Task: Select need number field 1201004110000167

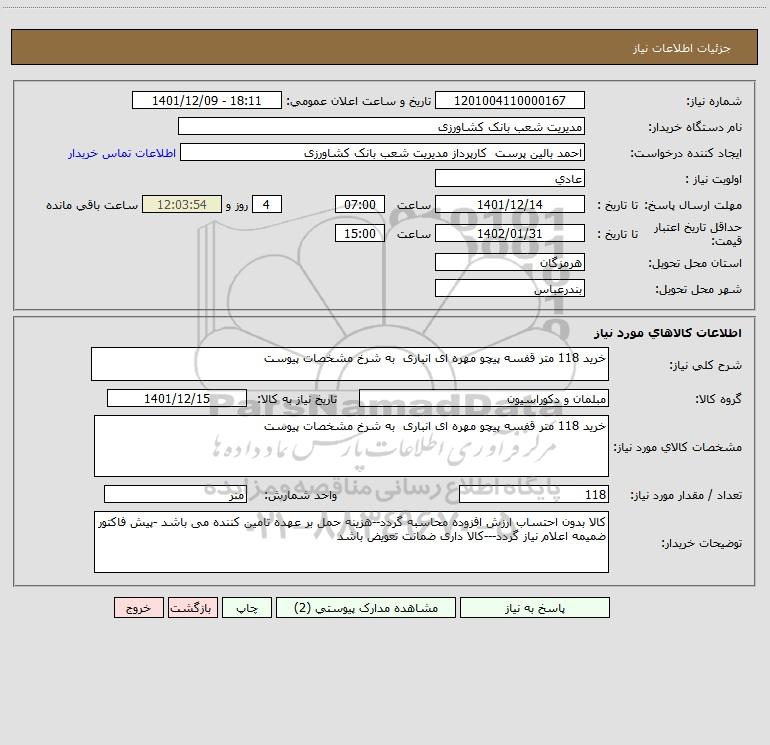Action: [510, 100]
